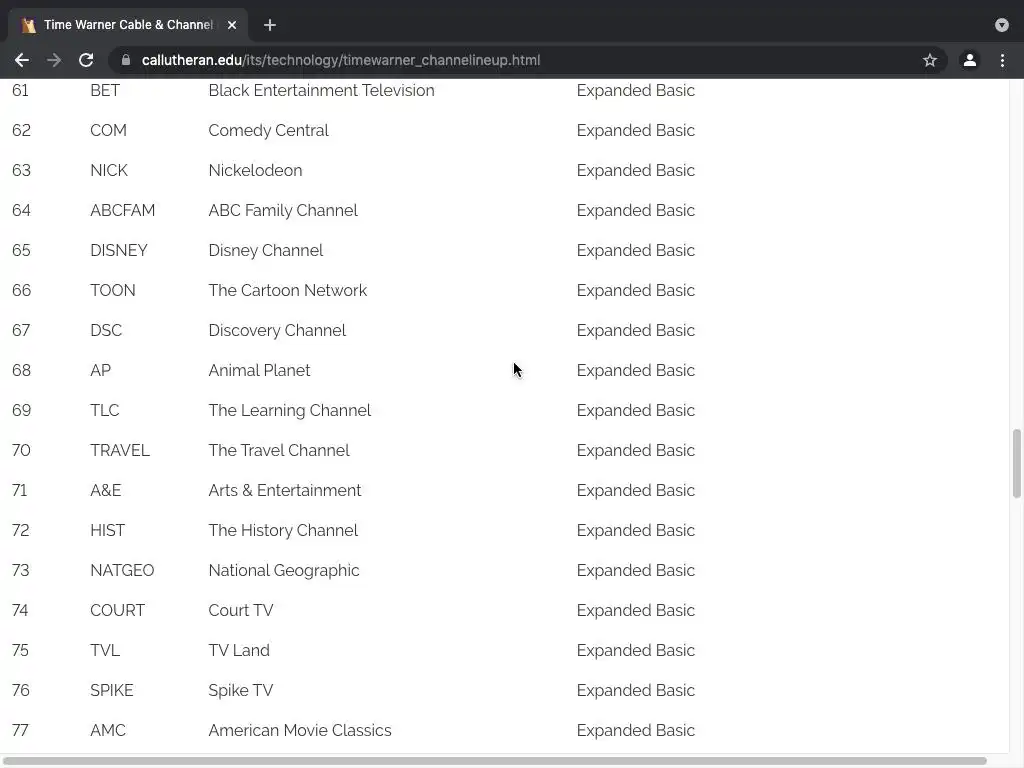Click the Discovery Channel row text

(277, 330)
